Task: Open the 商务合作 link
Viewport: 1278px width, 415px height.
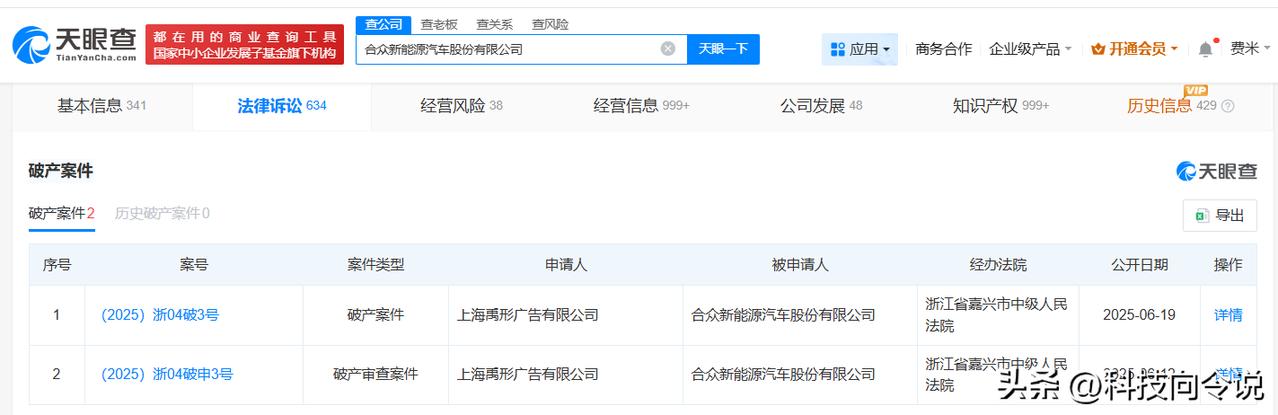Action: 943,49
